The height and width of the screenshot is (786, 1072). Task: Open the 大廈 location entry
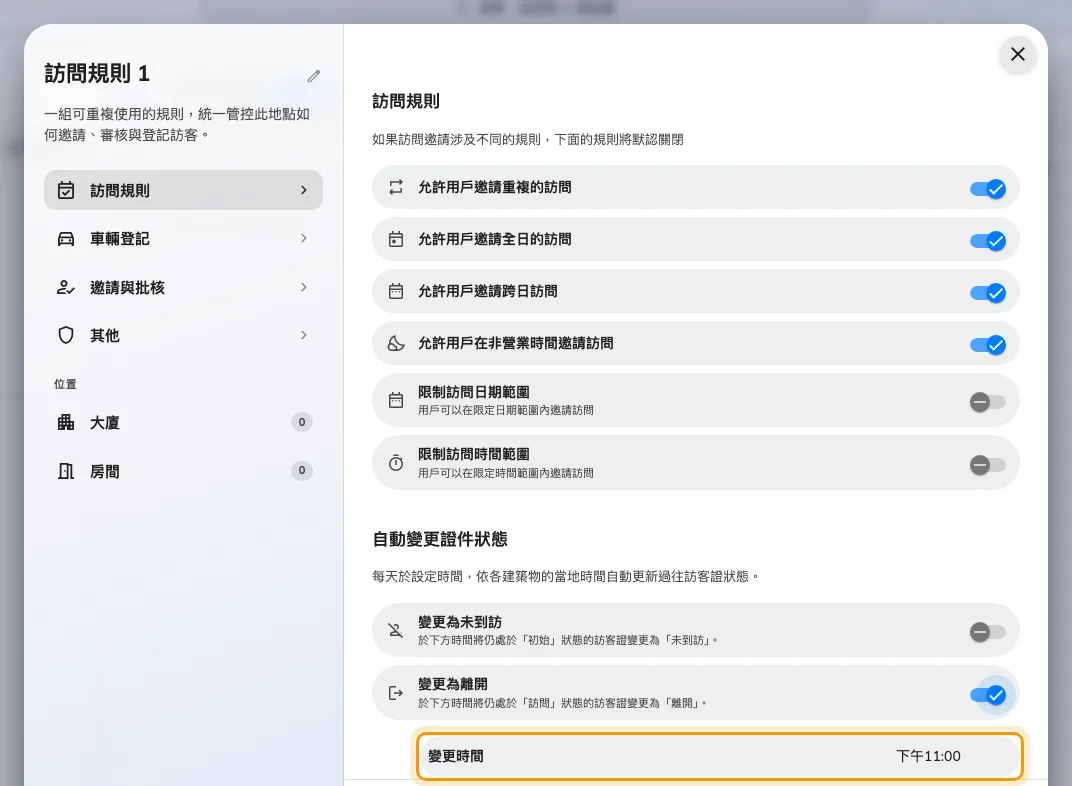pyautogui.click(x=183, y=422)
